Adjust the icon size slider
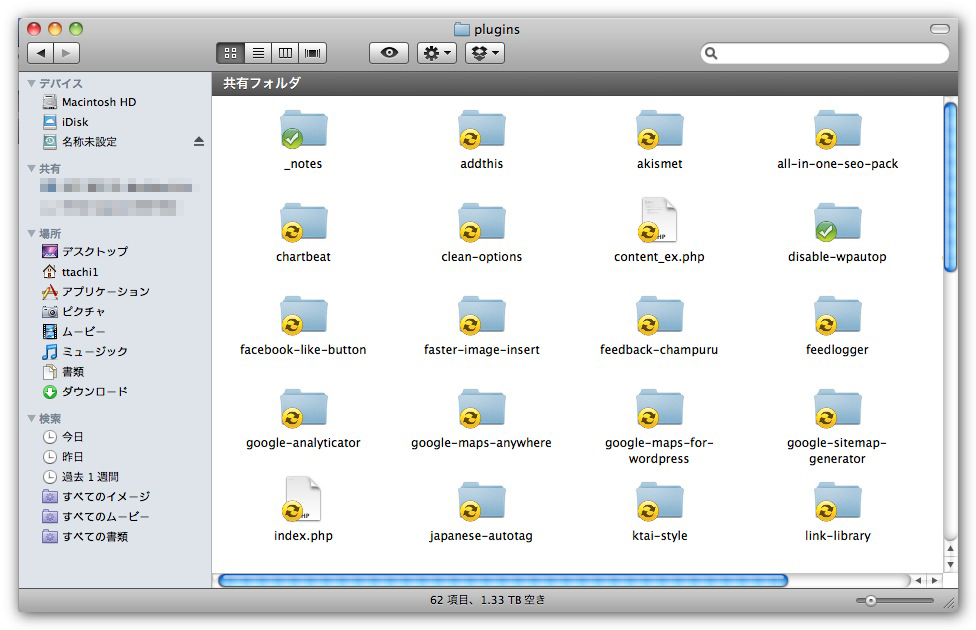 coord(871,601)
